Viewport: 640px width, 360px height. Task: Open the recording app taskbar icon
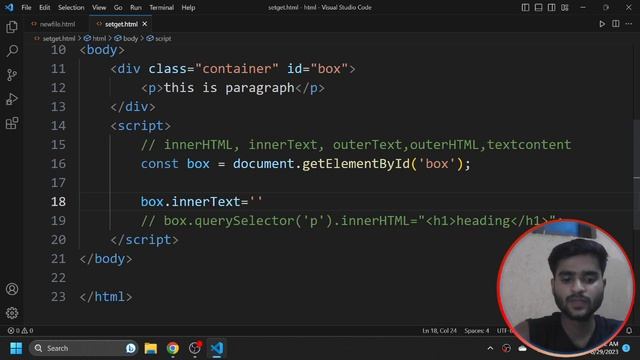coord(195,348)
